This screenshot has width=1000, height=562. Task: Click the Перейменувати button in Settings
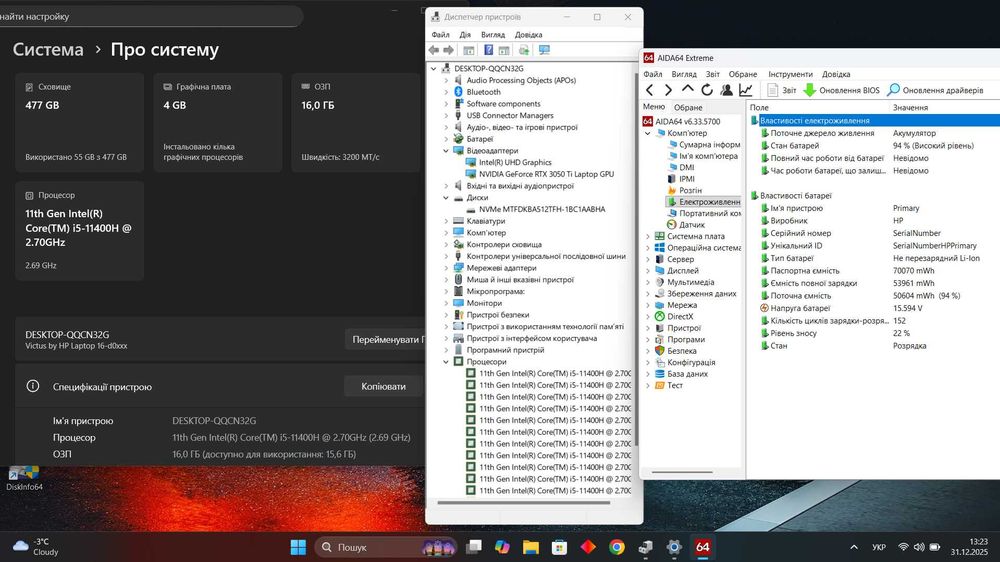[385, 339]
